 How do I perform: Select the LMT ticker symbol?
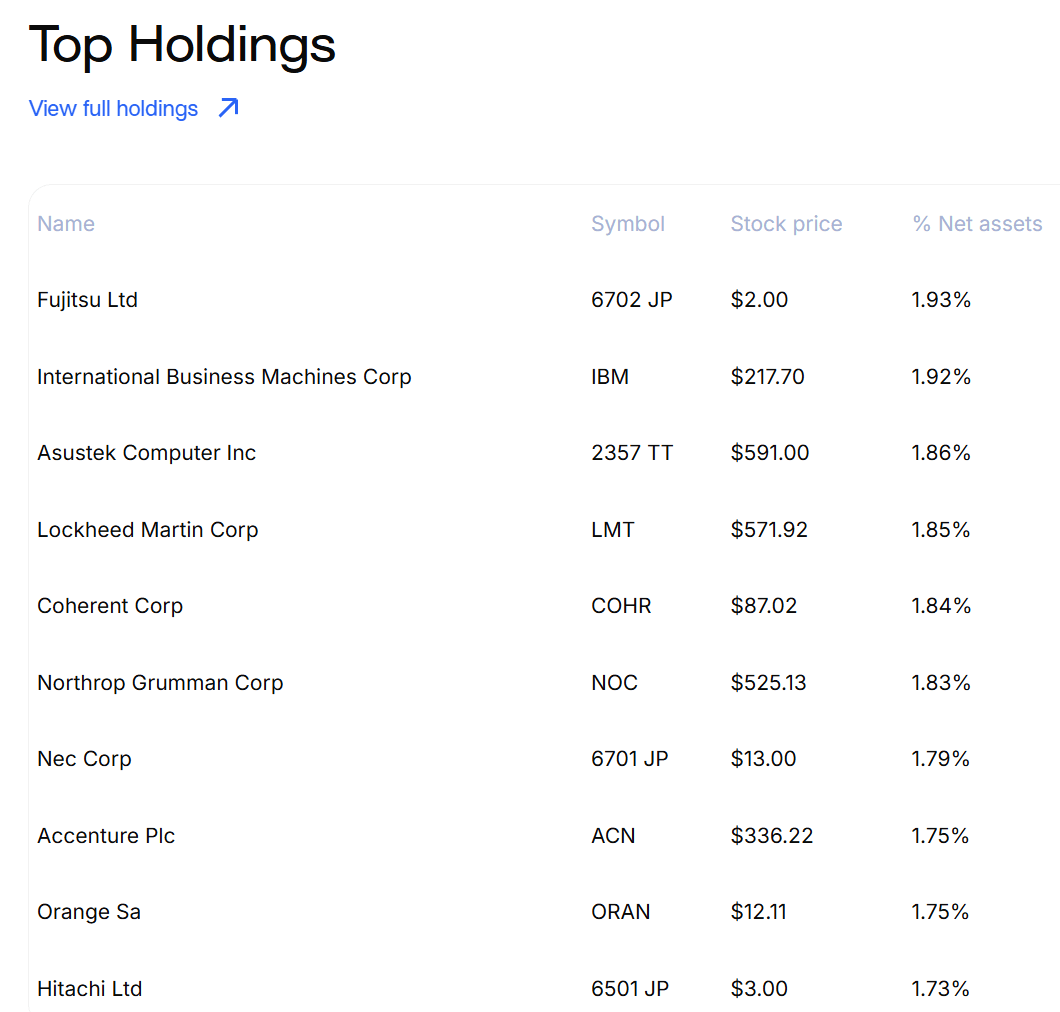pyautogui.click(x=613, y=530)
